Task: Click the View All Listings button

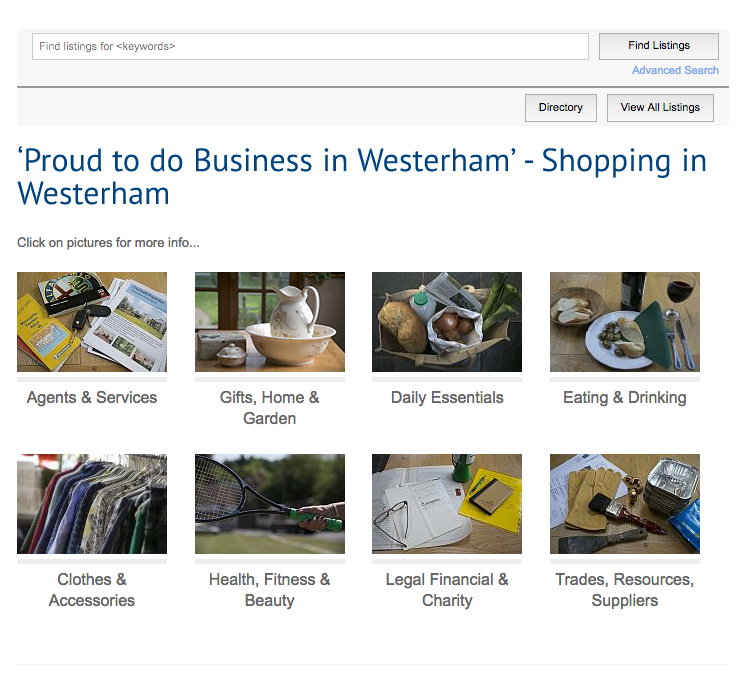Action: (x=660, y=107)
